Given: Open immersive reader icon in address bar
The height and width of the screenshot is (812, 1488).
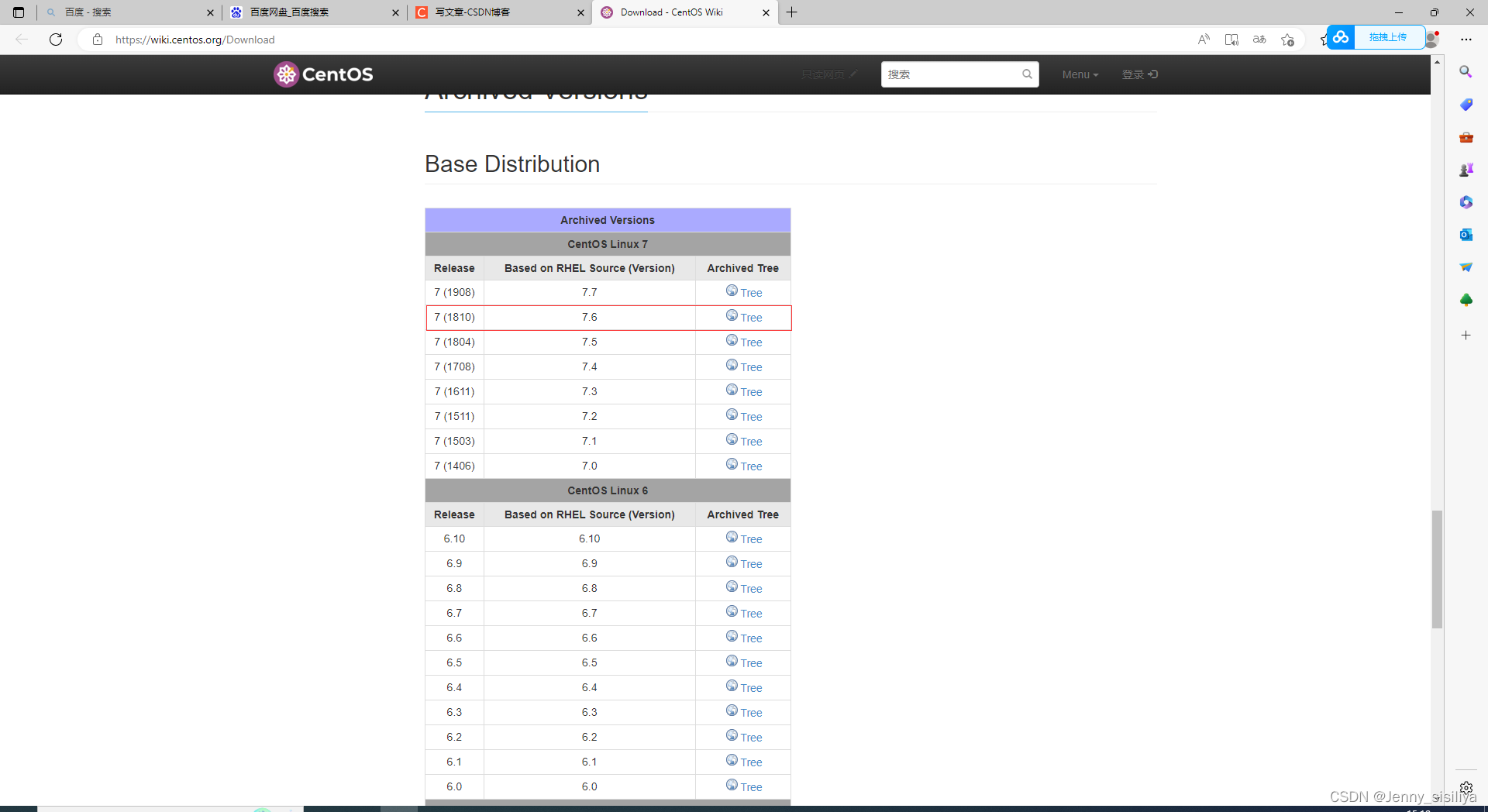Looking at the screenshot, I should pyautogui.click(x=1231, y=40).
